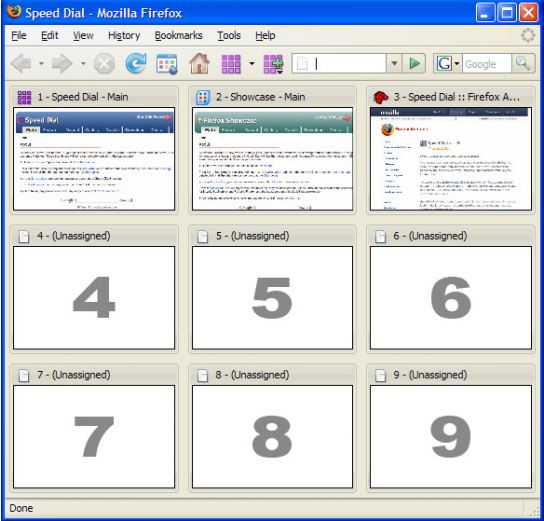The height and width of the screenshot is (521, 544).
Task: Open the search engine selector dropdown
Action: click(x=457, y=63)
